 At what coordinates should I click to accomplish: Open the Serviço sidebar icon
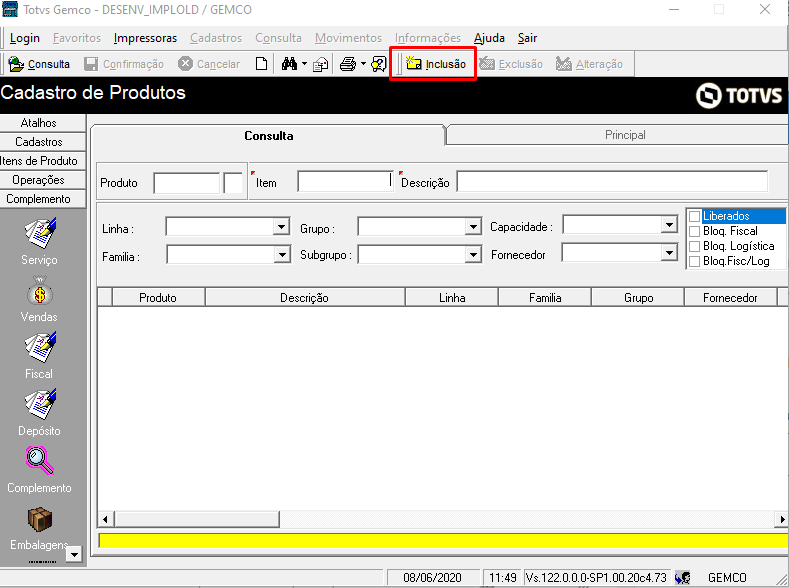click(40, 233)
